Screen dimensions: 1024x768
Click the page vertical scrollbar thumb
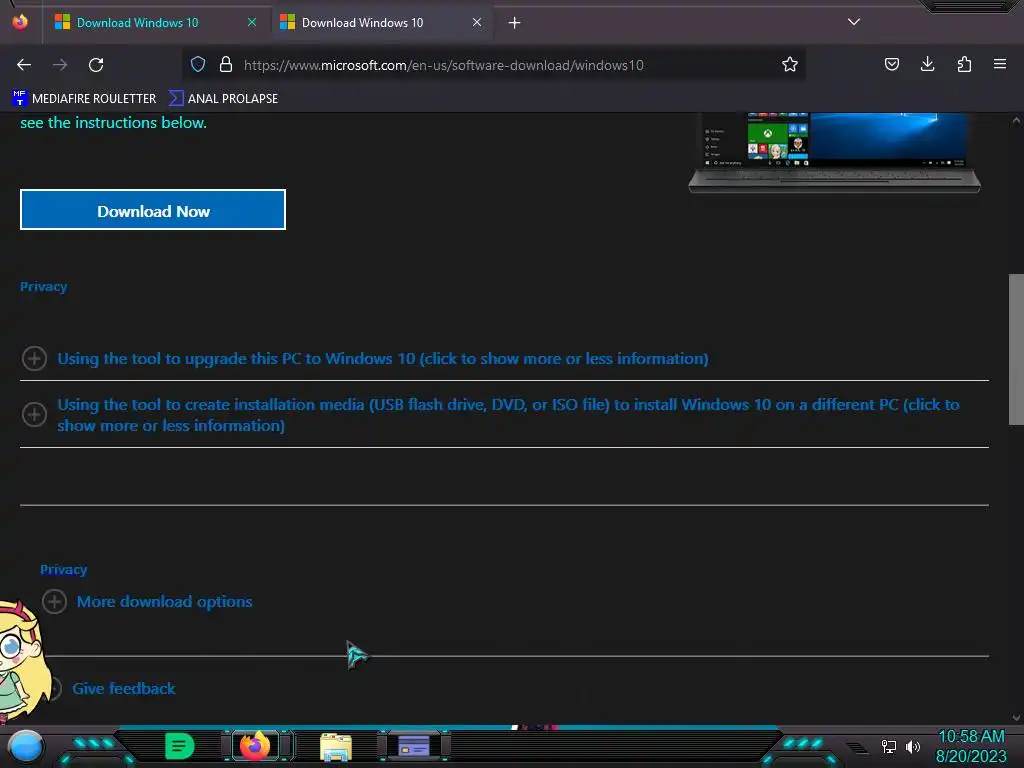pos(1016,349)
